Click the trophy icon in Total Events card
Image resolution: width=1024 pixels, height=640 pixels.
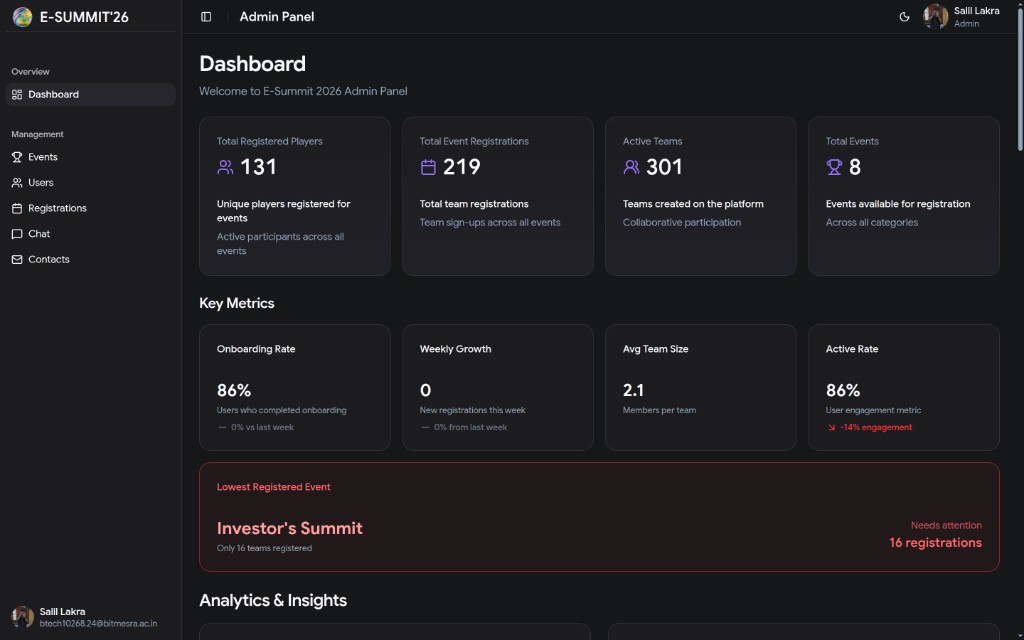[x=834, y=167]
